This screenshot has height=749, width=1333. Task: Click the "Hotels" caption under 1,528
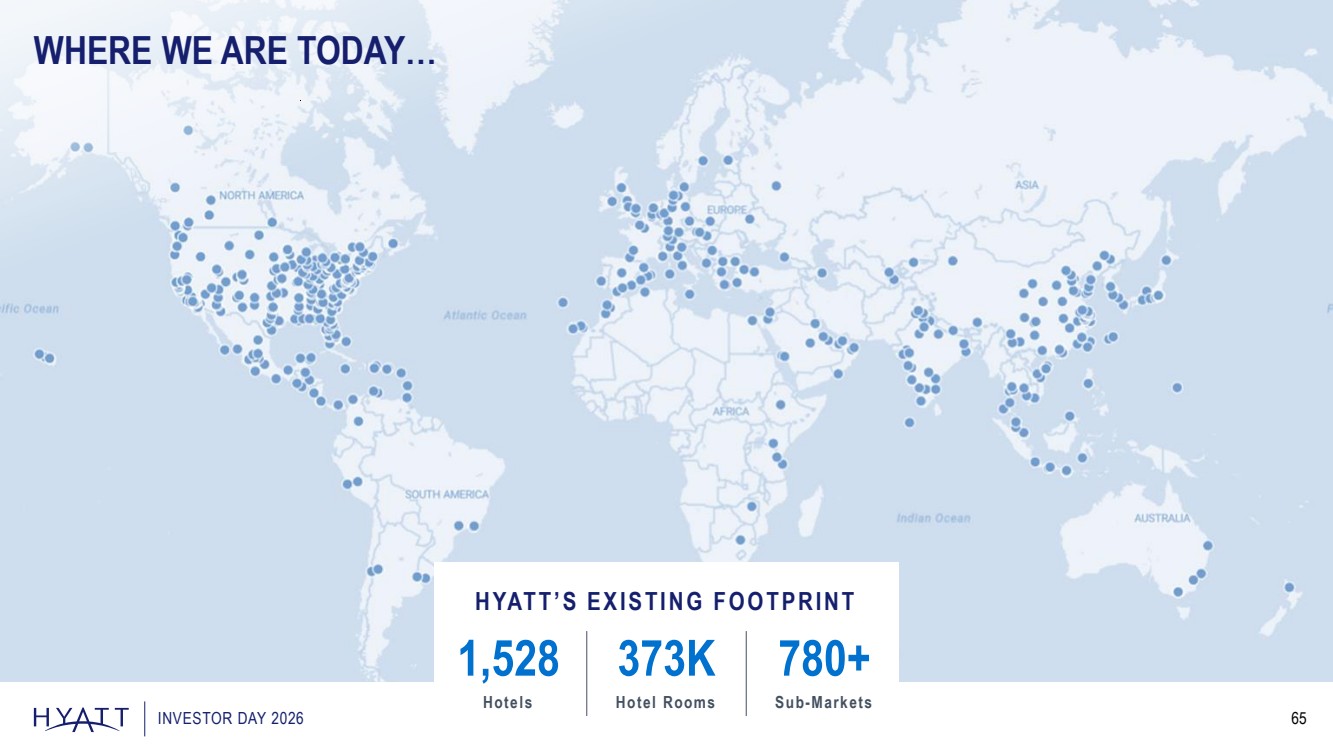point(508,703)
